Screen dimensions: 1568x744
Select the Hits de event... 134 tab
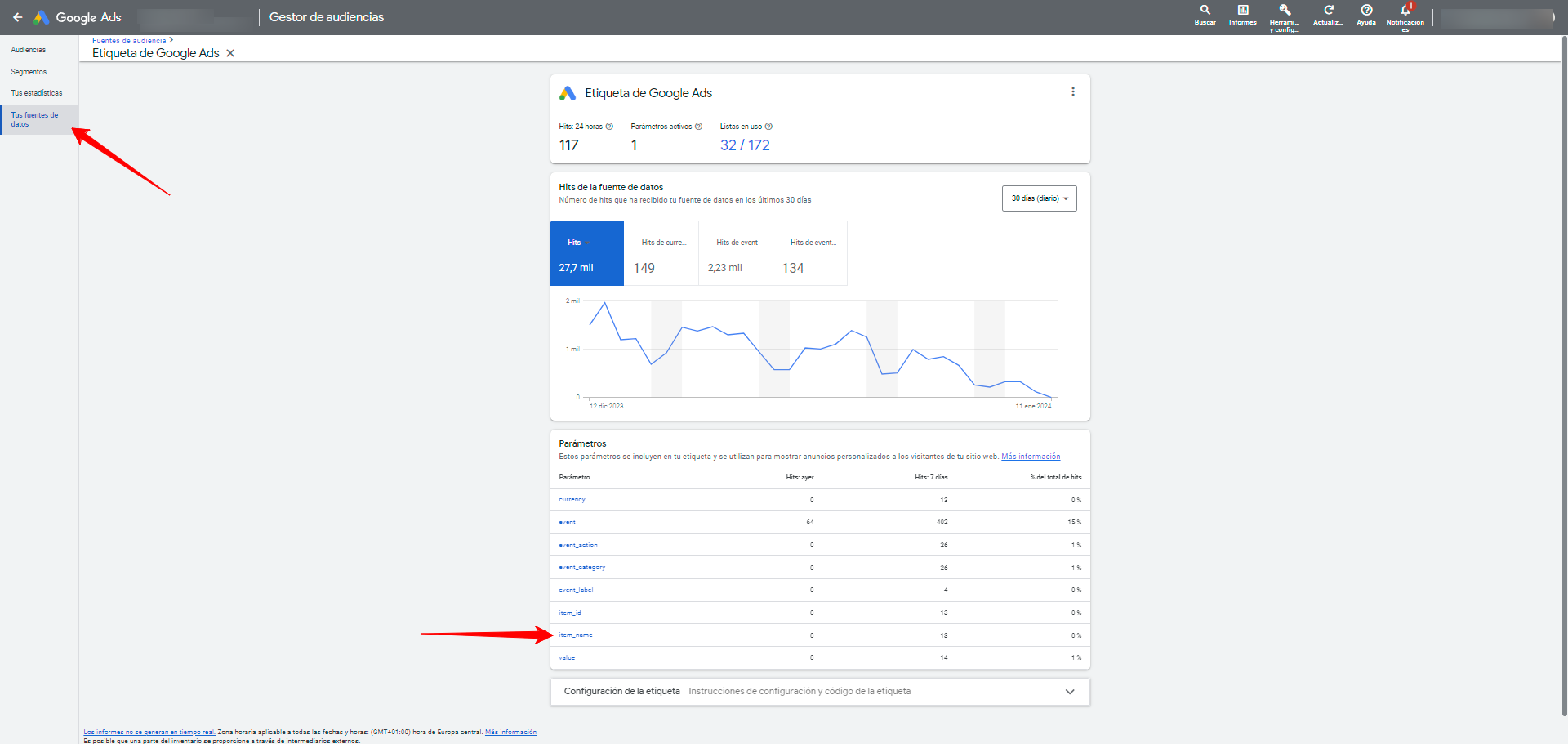[x=810, y=253]
